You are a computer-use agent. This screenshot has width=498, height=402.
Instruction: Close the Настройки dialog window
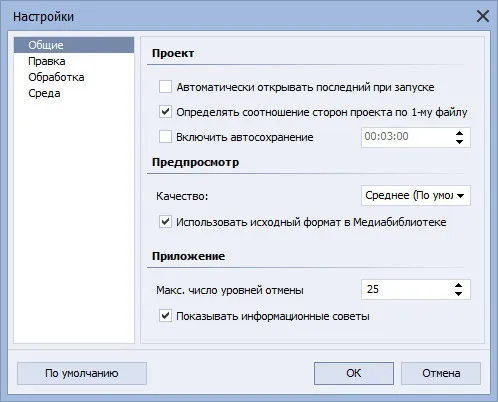click(483, 16)
